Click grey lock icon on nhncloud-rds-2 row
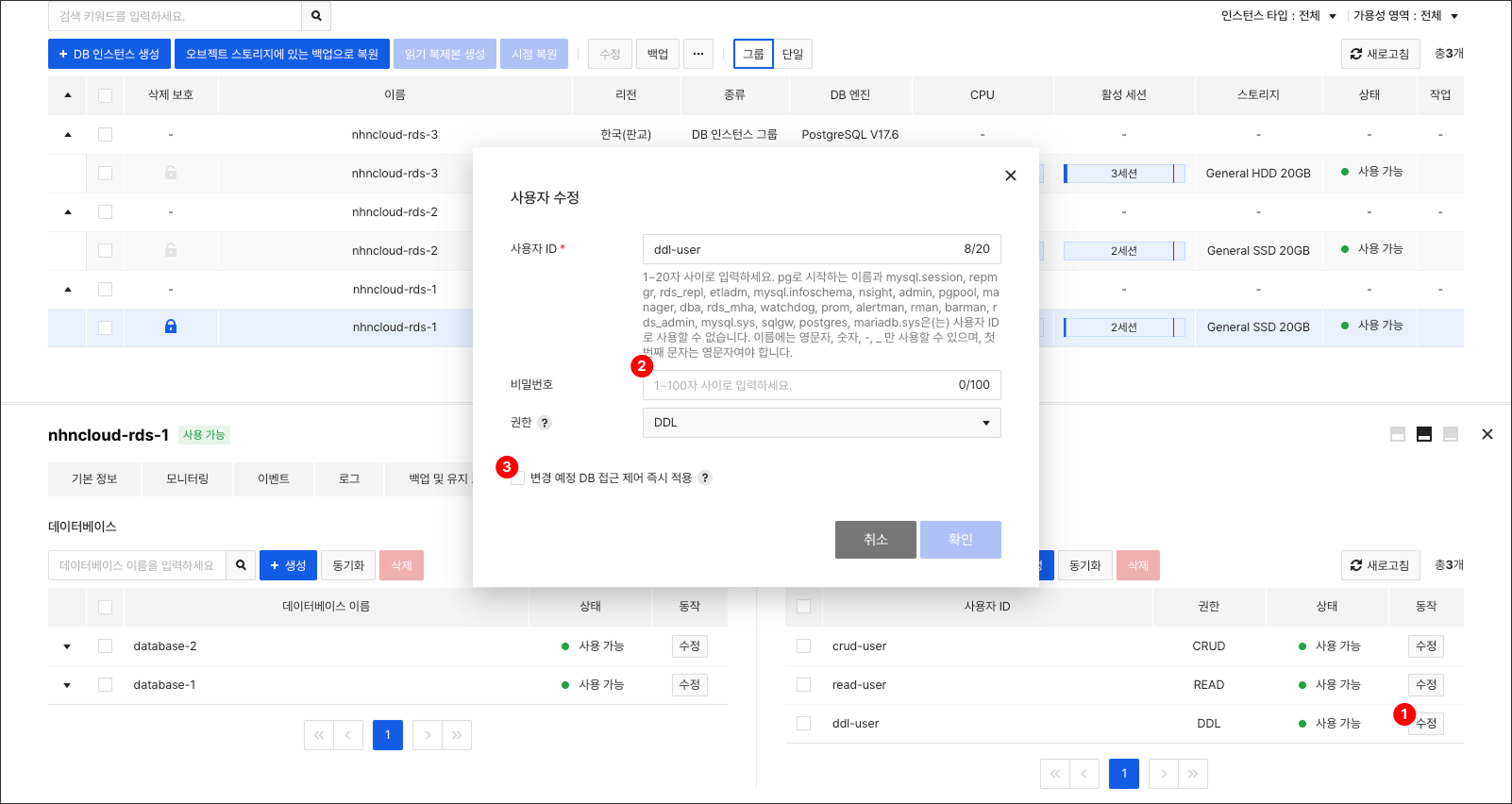The width and height of the screenshot is (1512, 804). (171, 250)
